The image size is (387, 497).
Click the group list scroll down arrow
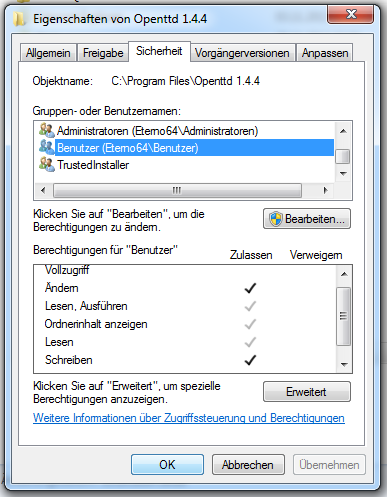click(343, 173)
